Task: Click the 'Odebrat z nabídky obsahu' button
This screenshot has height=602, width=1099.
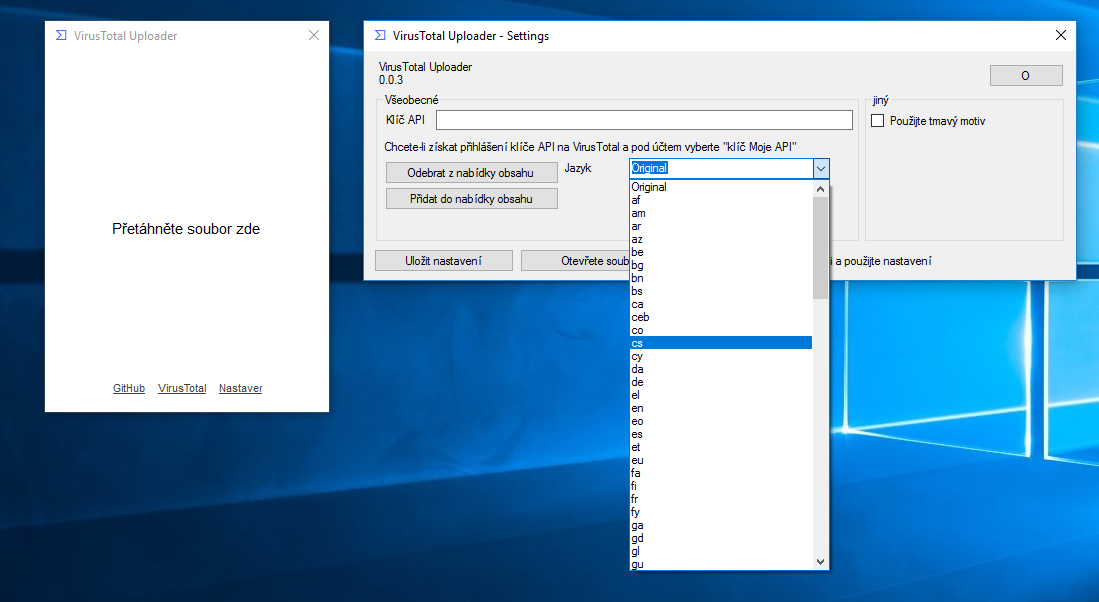Action: pyautogui.click(x=472, y=172)
